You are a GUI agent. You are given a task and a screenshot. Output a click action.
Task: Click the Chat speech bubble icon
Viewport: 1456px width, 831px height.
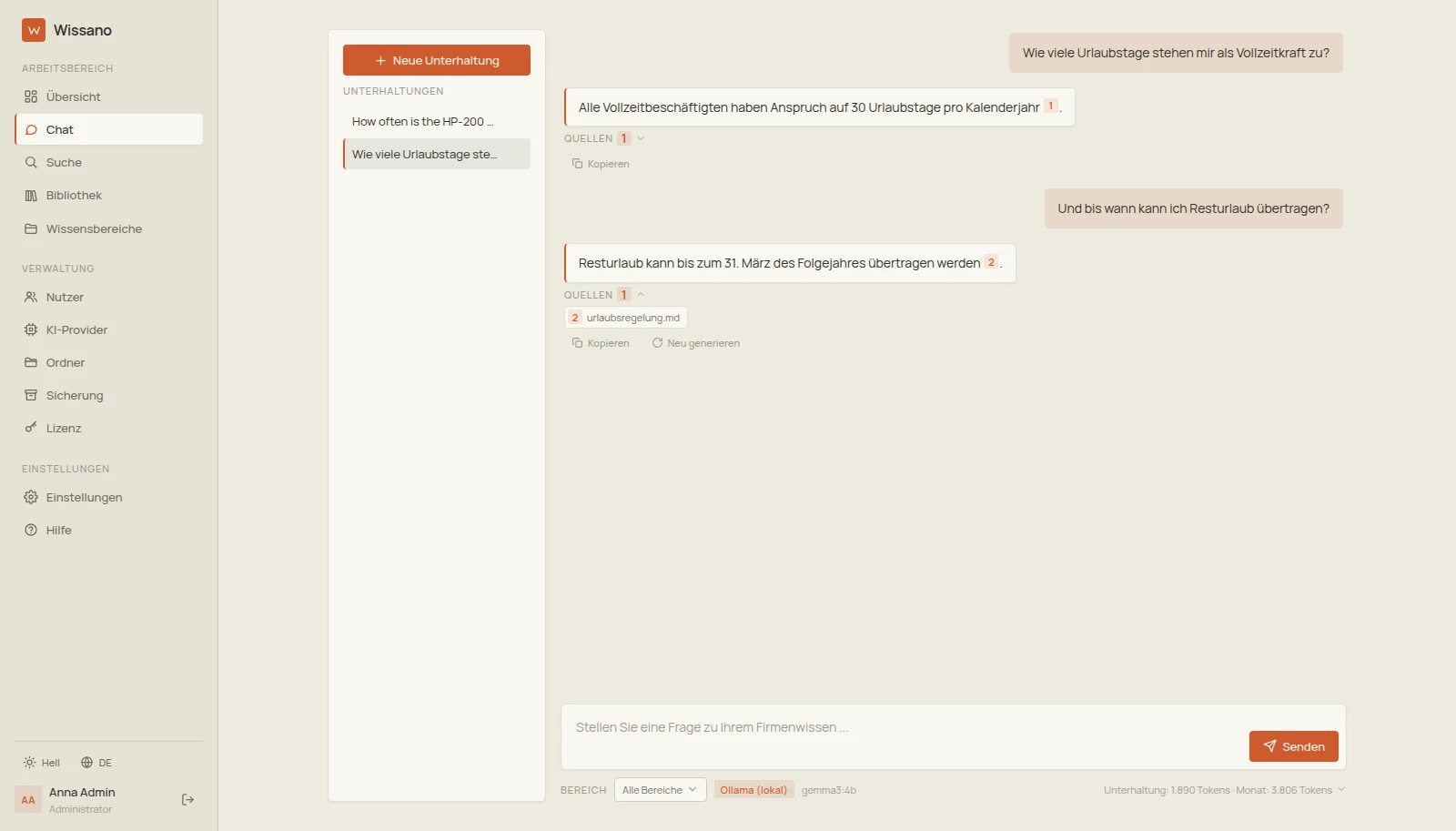[31, 129]
